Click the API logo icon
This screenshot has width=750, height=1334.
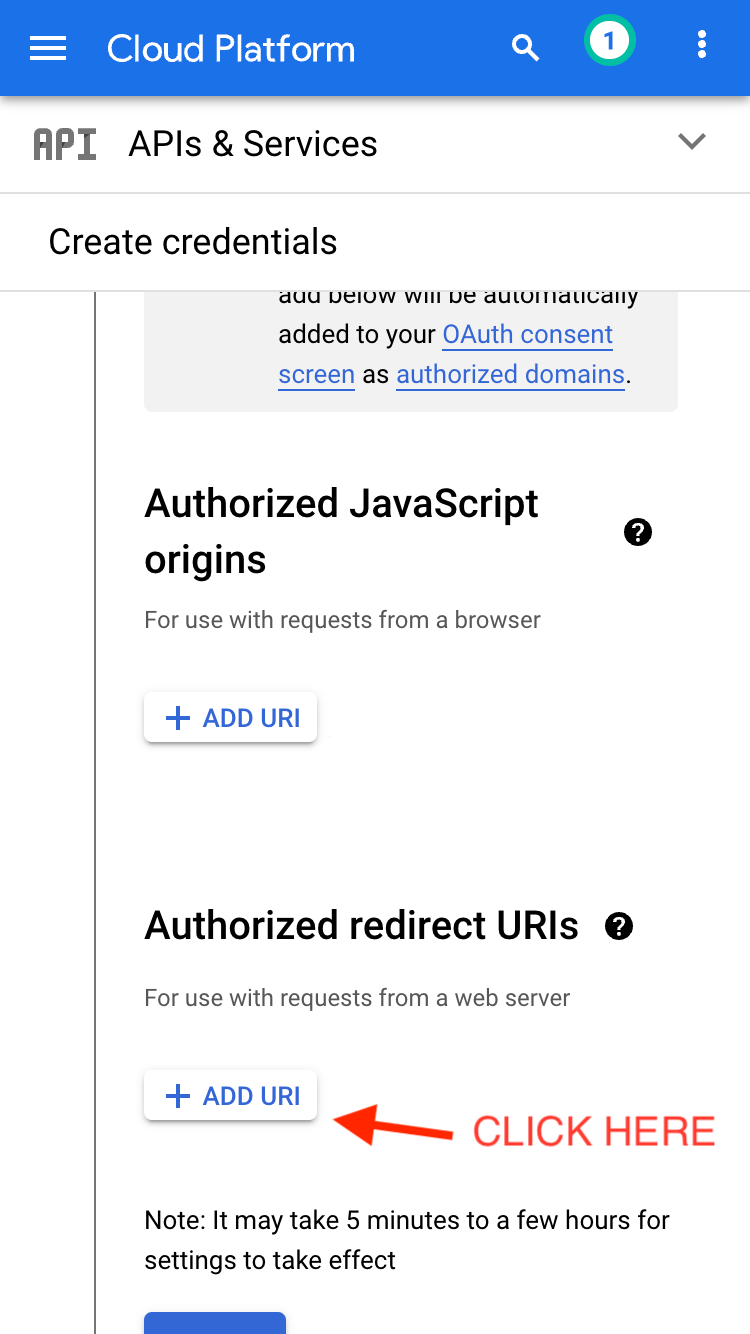65,144
